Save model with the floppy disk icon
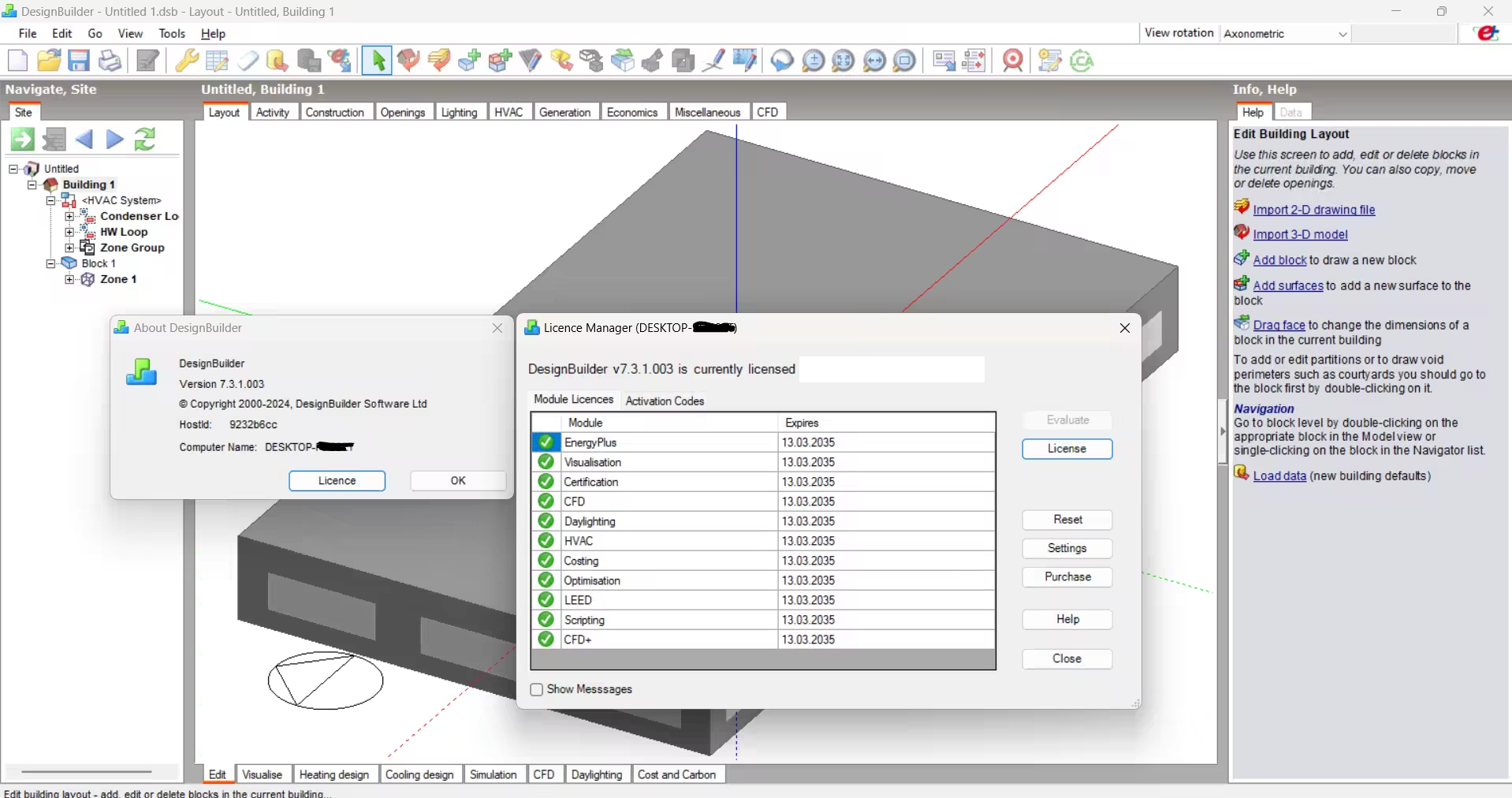Viewport: 1512px width, 798px height. [79, 61]
